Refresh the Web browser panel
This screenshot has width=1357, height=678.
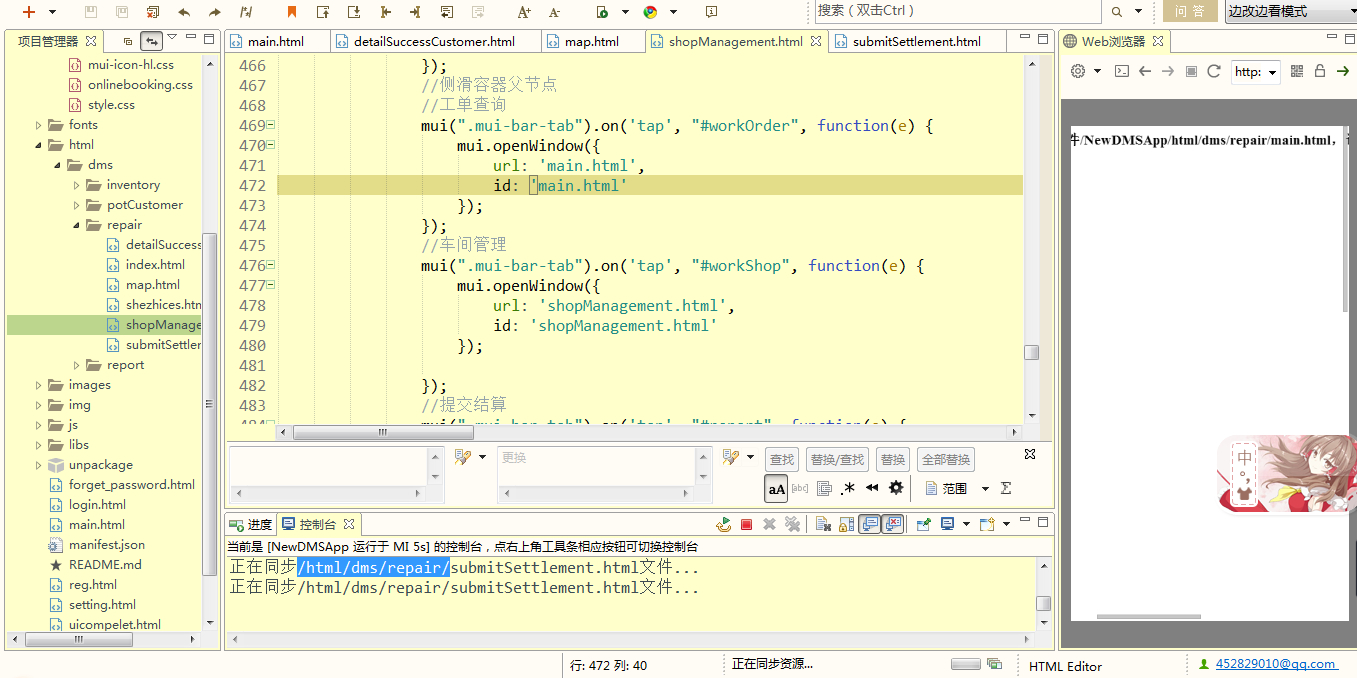(x=1214, y=71)
